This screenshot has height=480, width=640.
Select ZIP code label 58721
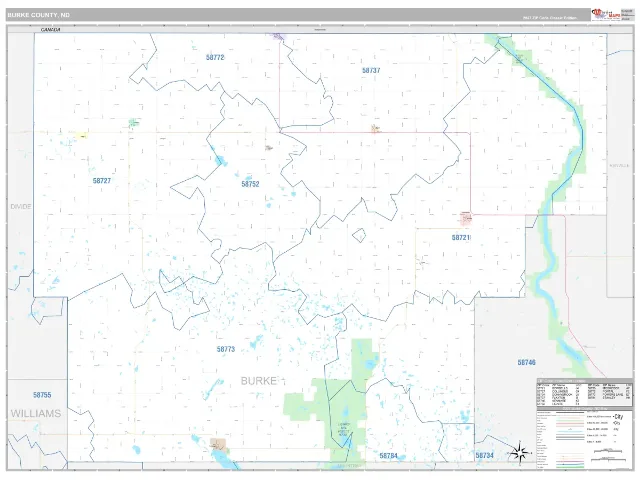pyautogui.click(x=461, y=238)
